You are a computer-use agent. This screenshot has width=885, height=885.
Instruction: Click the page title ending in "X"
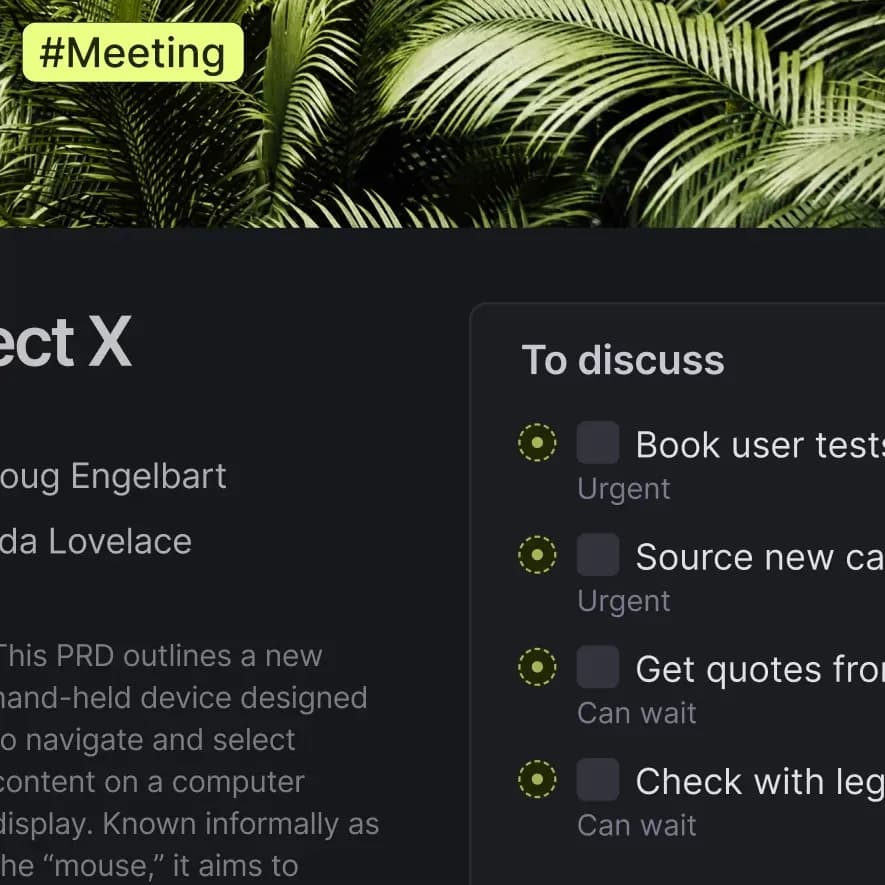[x=65, y=344]
